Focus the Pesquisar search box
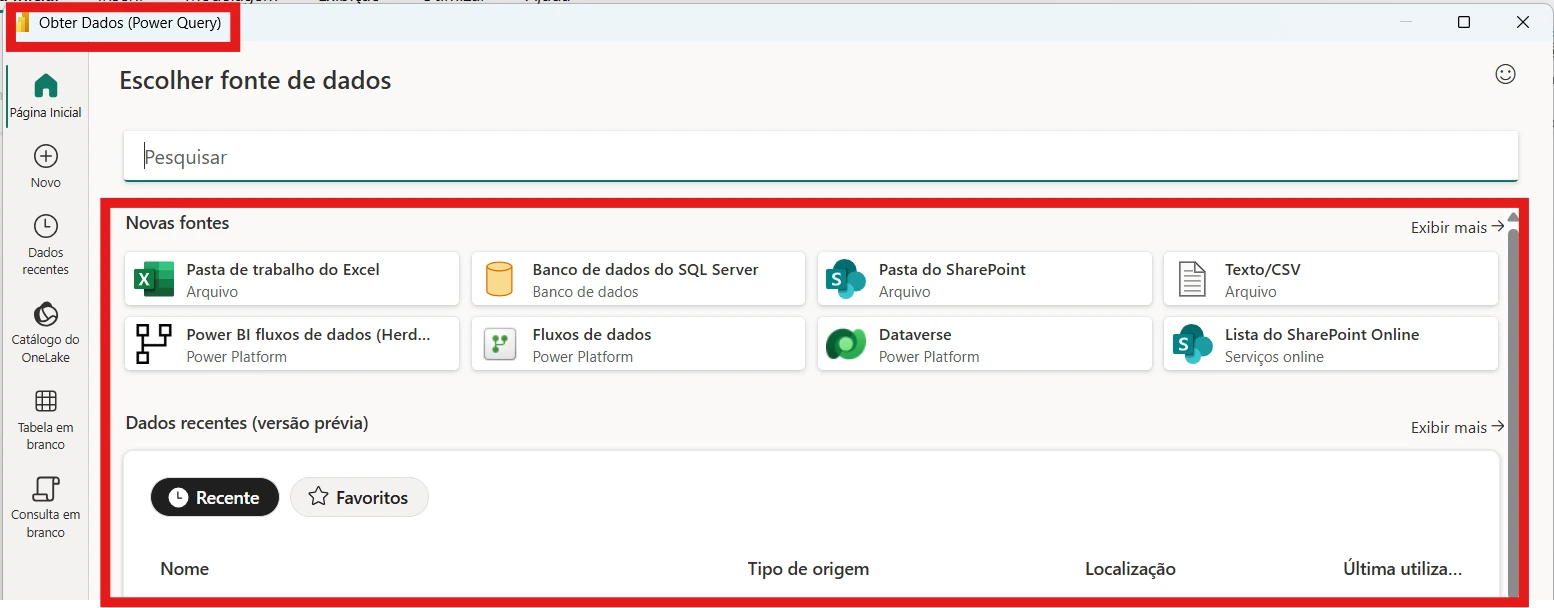The width and height of the screenshot is (1554, 608). 820,157
